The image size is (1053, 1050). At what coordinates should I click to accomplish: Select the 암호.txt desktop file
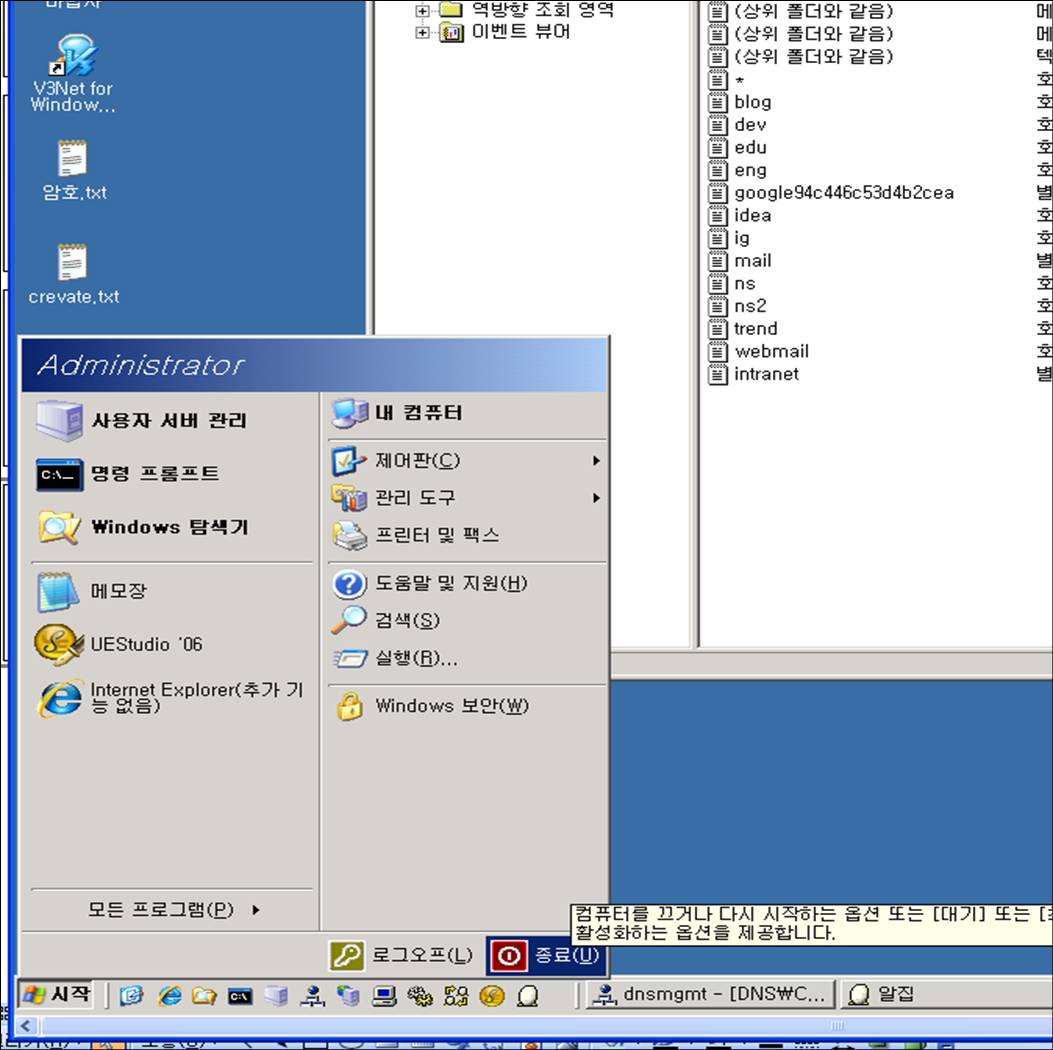73,171
